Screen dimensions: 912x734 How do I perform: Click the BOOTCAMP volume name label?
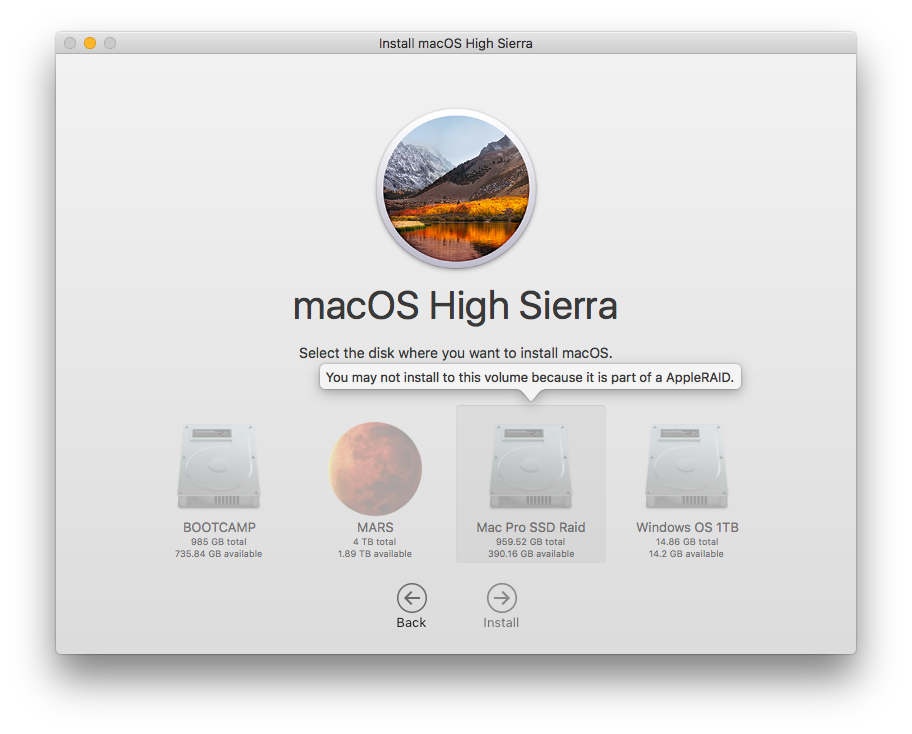coord(219,528)
